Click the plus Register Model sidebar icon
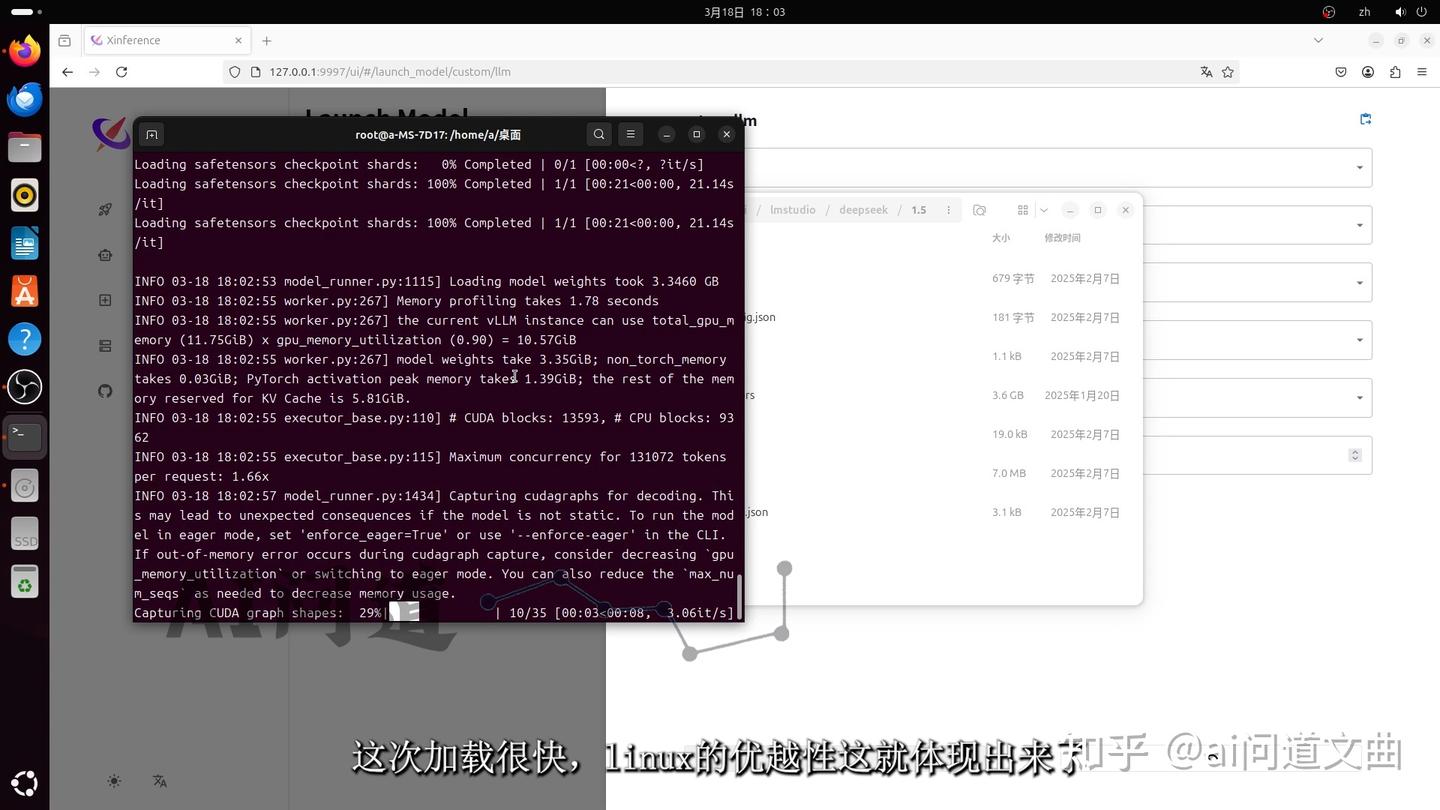Image resolution: width=1440 pixels, height=810 pixels. tap(104, 300)
